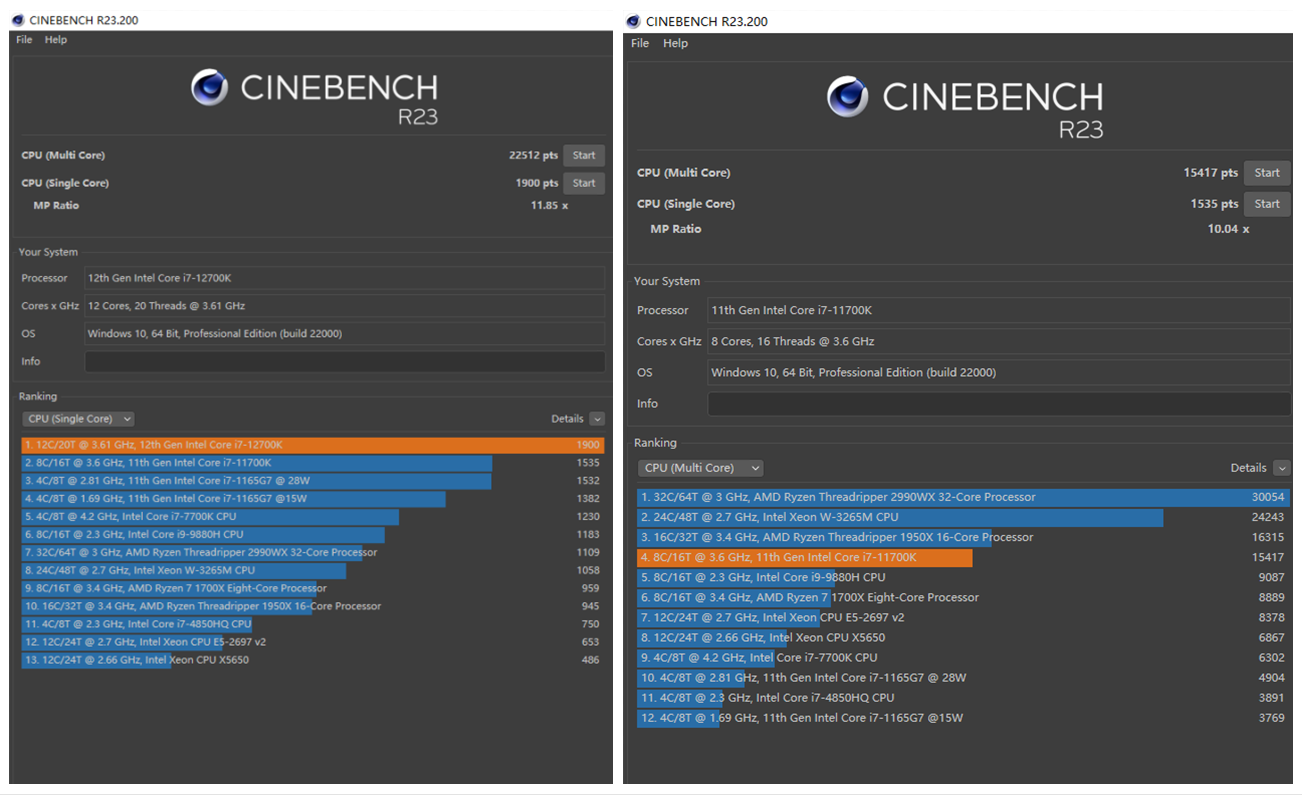Select the Threadripper 2990WX row scoring 1109
This screenshot has height=795, width=1302.
(313, 552)
